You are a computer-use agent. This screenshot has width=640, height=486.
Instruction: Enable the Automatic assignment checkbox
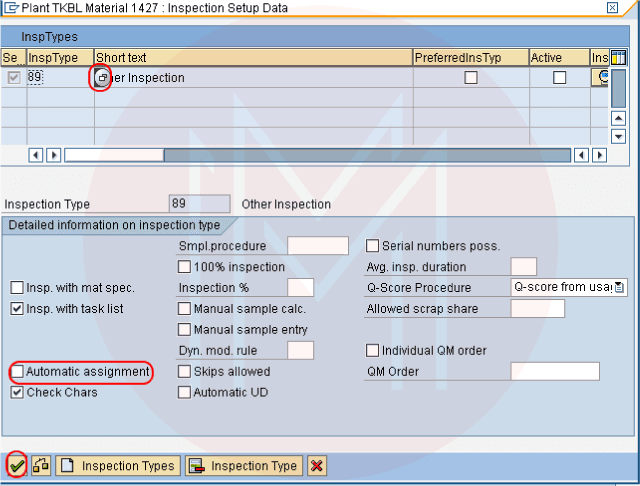(x=17, y=372)
